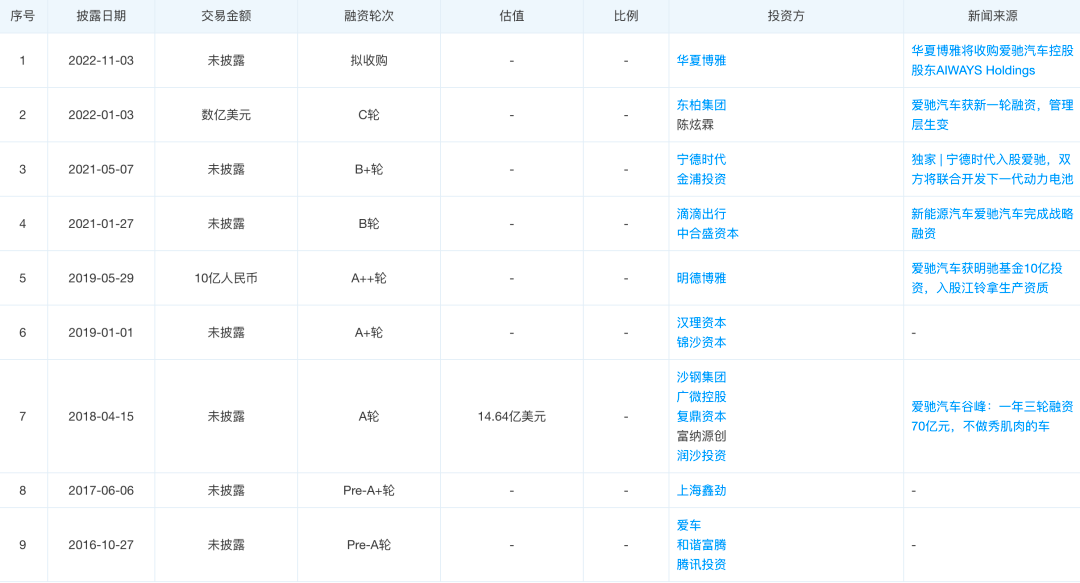
Task: Open investor link 上海鑫劲
Action: pyautogui.click(x=701, y=491)
